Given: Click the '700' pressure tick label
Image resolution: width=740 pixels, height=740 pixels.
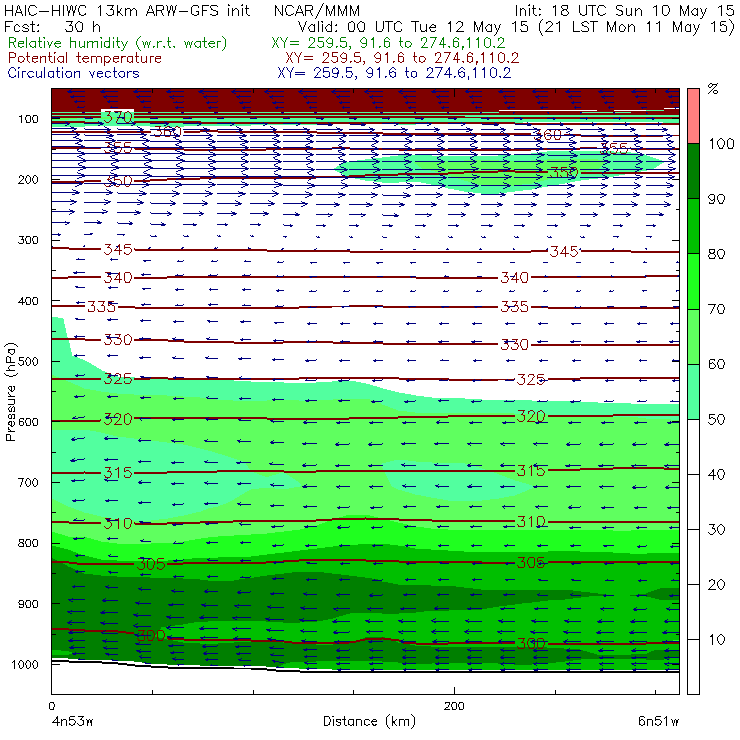Looking at the screenshot, I should click(x=28, y=482).
